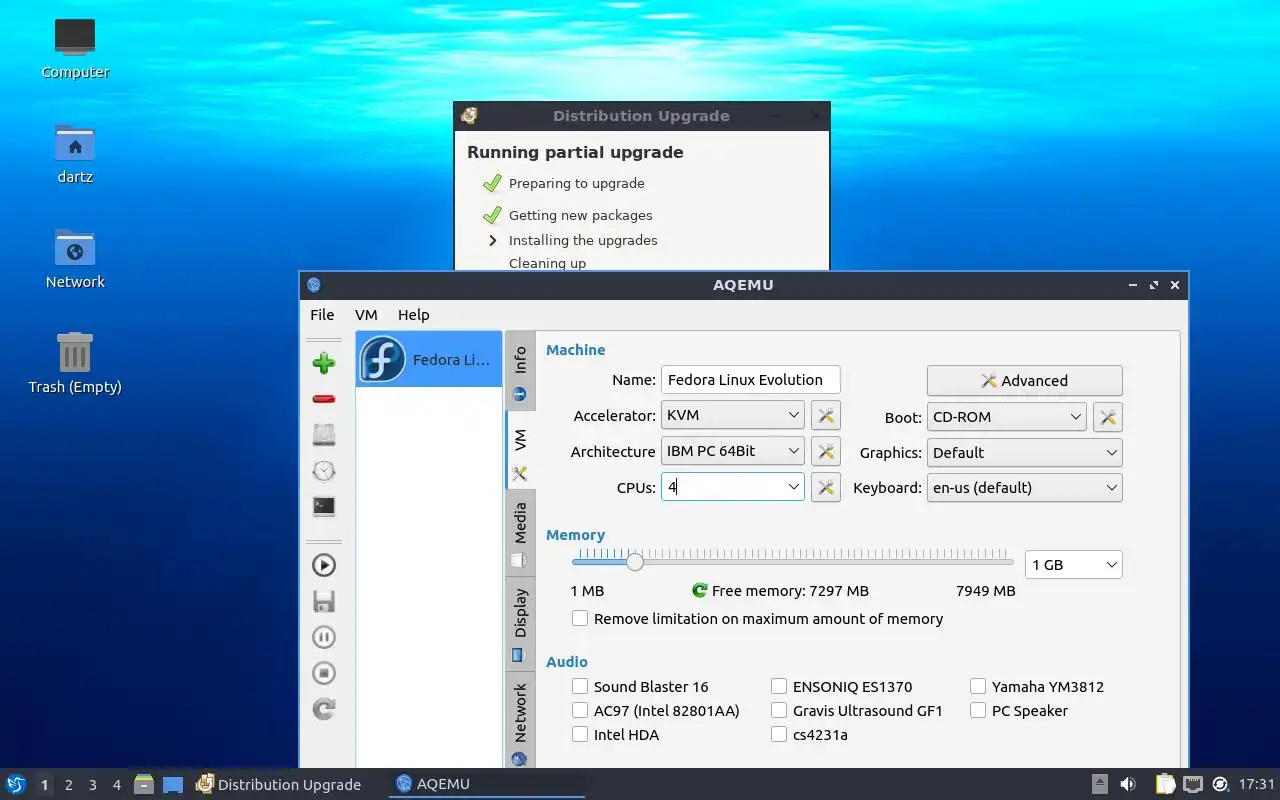Click the network icon in system tray
The height and width of the screenshot is (800, 1280).
tap(1193, 784)
